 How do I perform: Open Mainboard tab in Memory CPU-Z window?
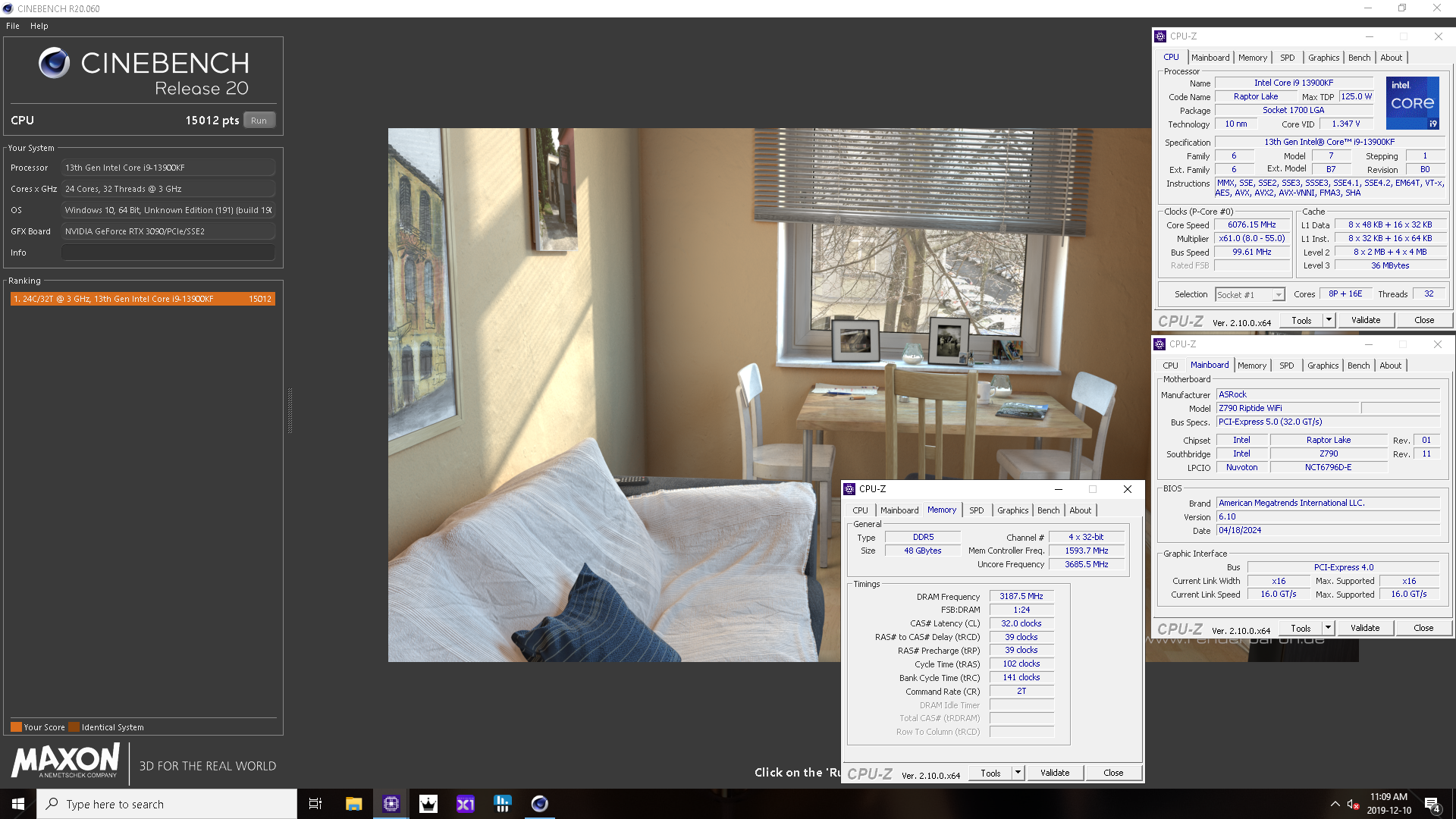click(x=899, y=510)
